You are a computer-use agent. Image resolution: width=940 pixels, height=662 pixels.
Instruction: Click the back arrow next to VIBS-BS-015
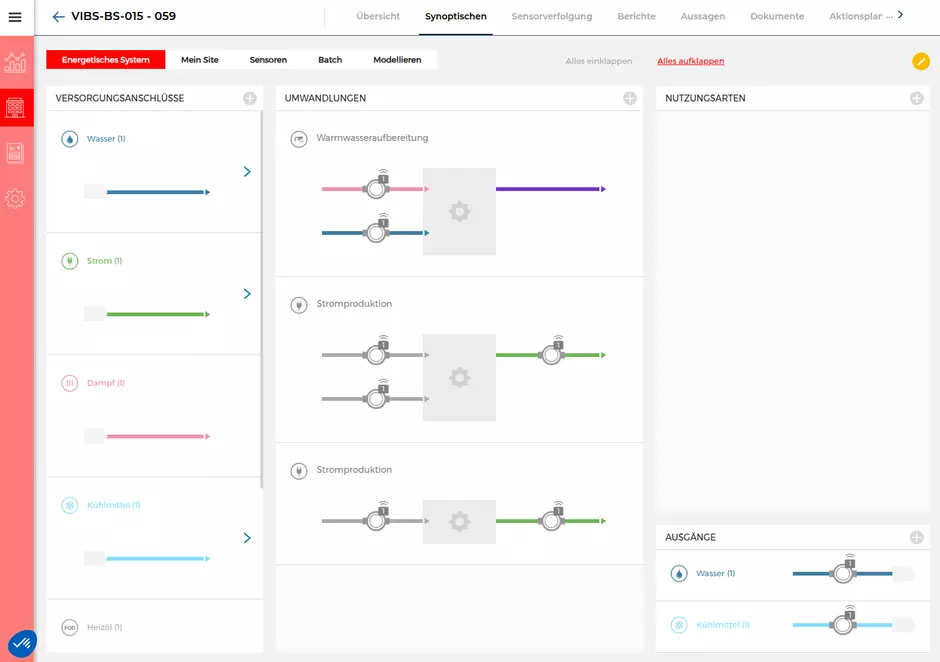[58, 17]
